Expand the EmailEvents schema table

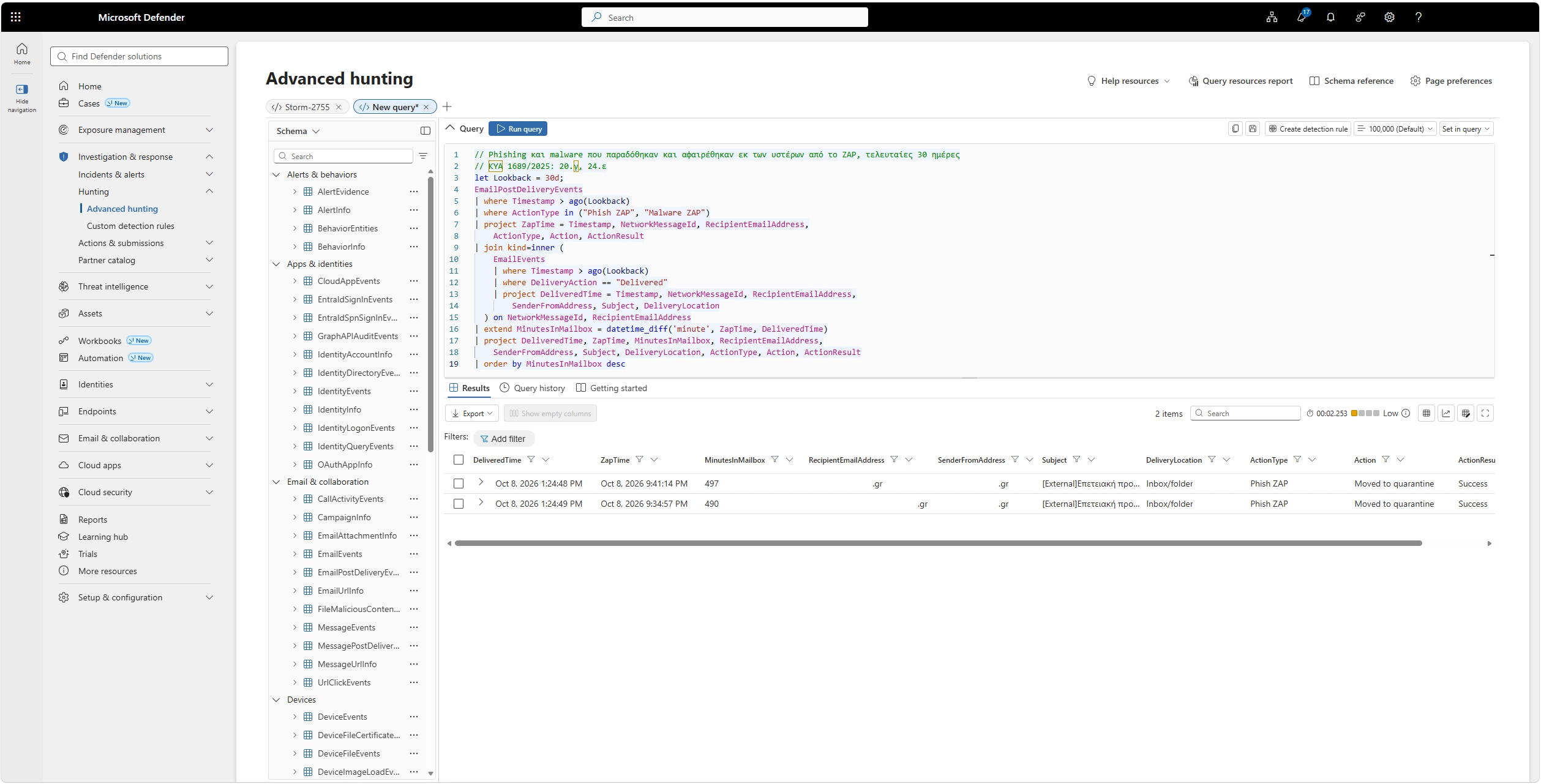click(294, 554)
